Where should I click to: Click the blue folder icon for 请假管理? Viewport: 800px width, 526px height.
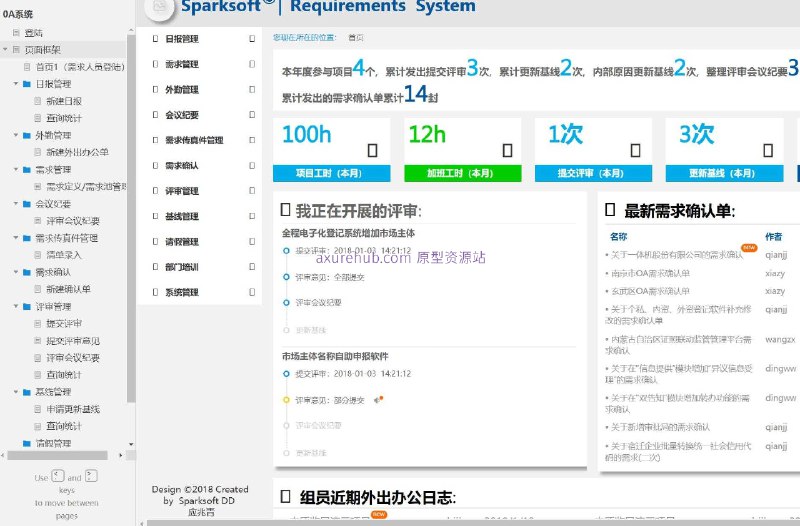pyautogui.click(x=27, y=443)
